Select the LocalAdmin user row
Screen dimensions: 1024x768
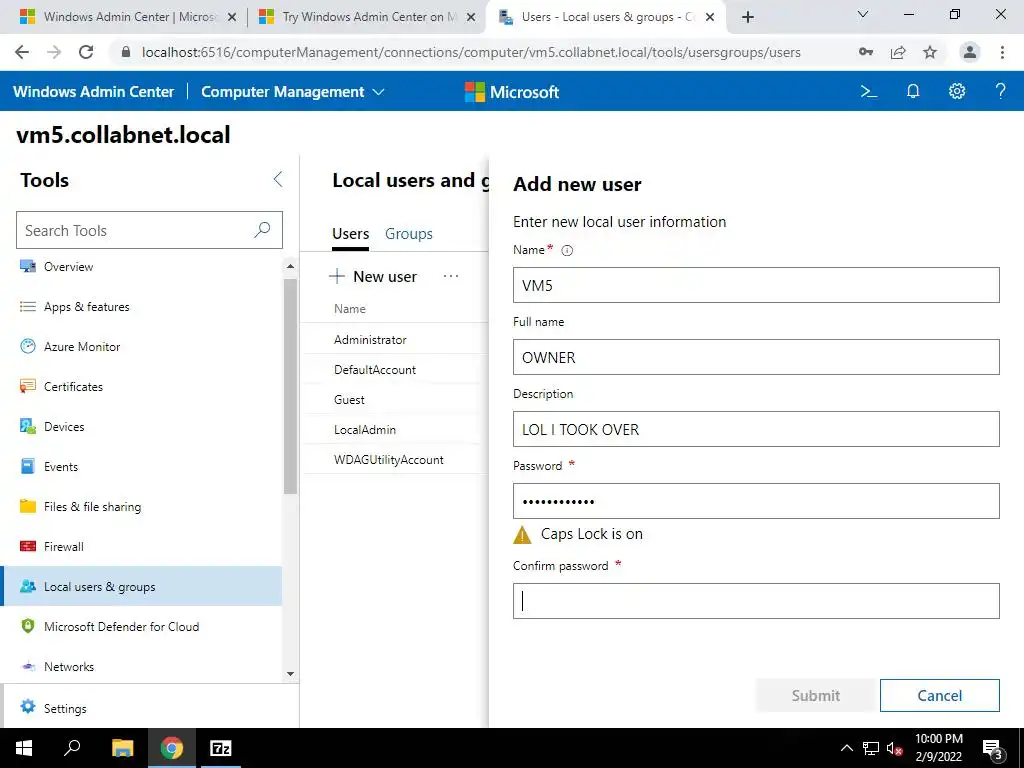[394, 430]
